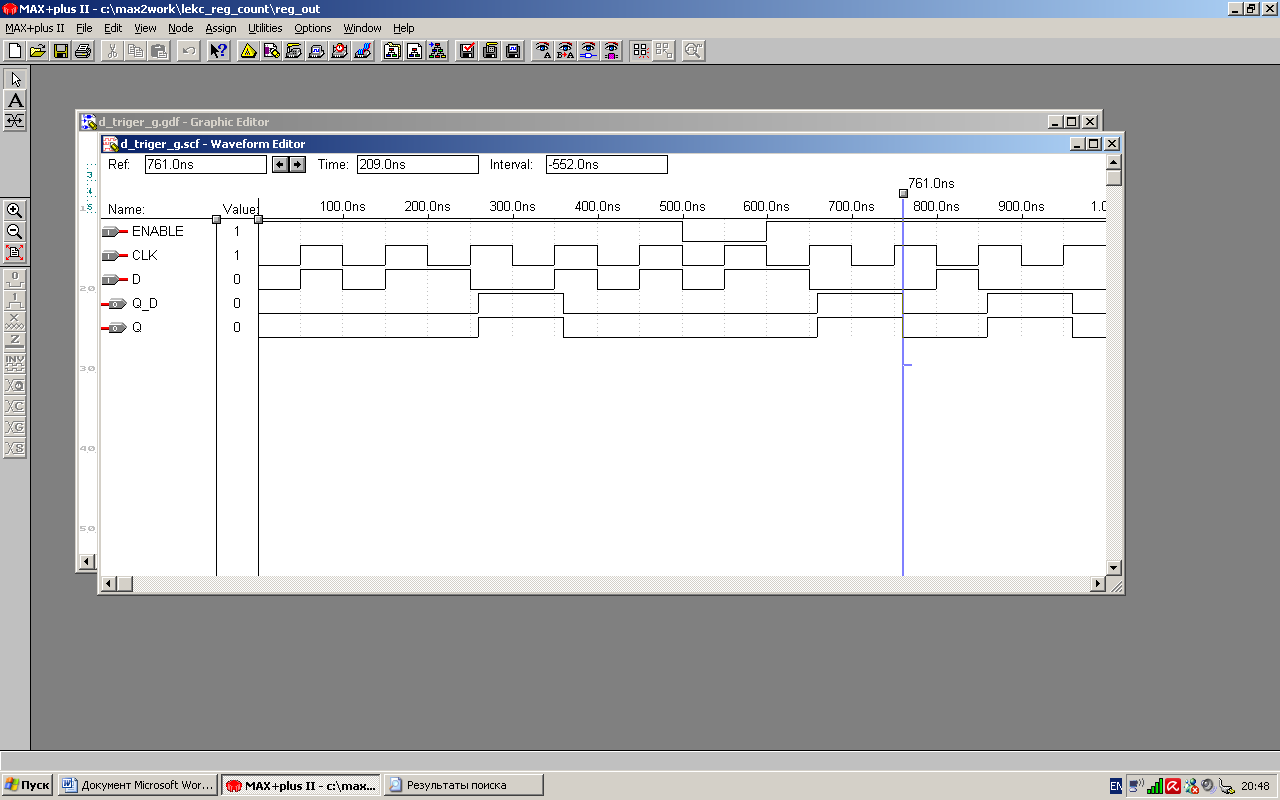Click the Invert (INV) palette button
This screenshot has width=1280, height=800.
tap(15, 362)
